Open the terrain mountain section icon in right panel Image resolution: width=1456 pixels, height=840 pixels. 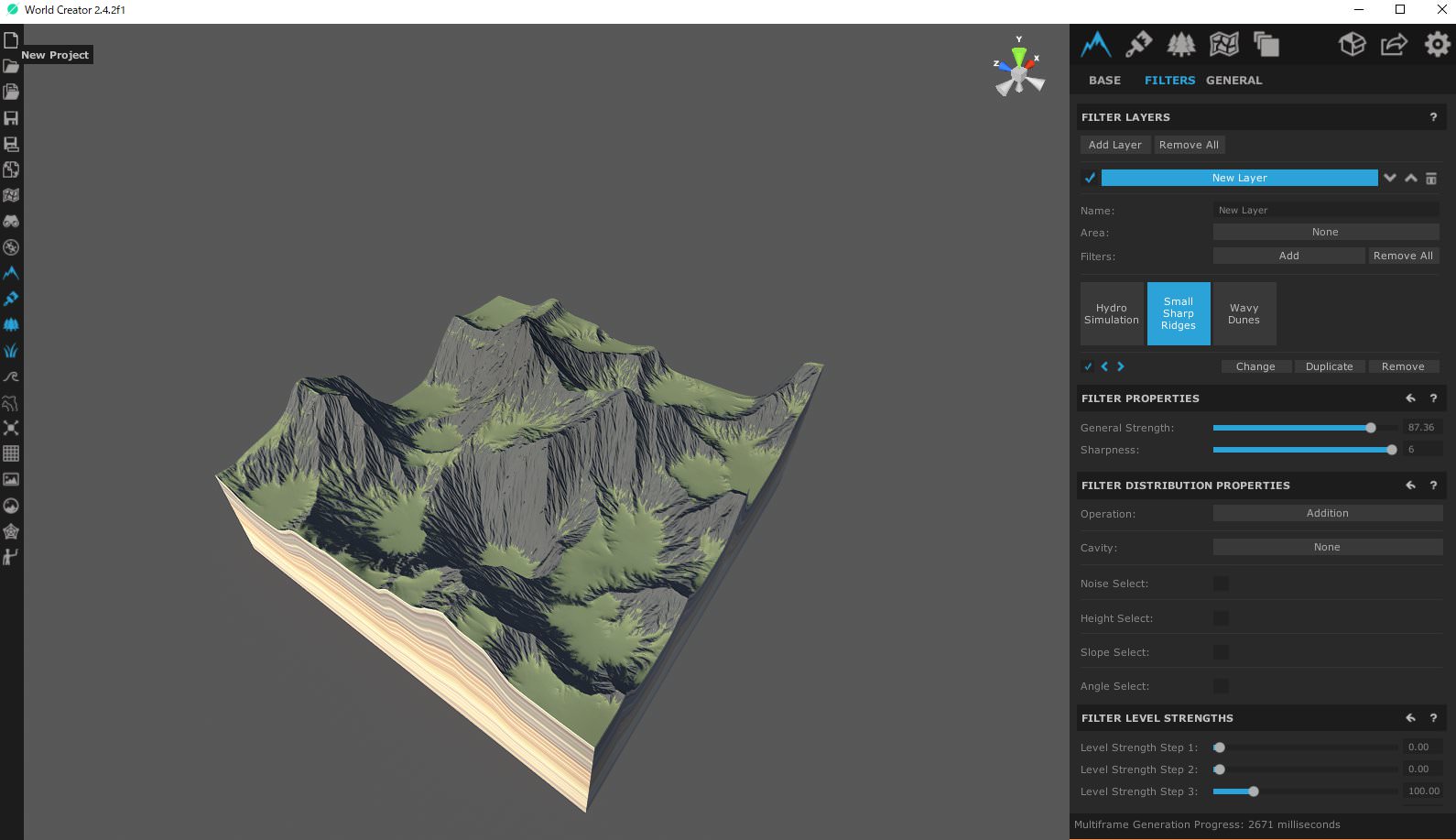[1095, 44]
